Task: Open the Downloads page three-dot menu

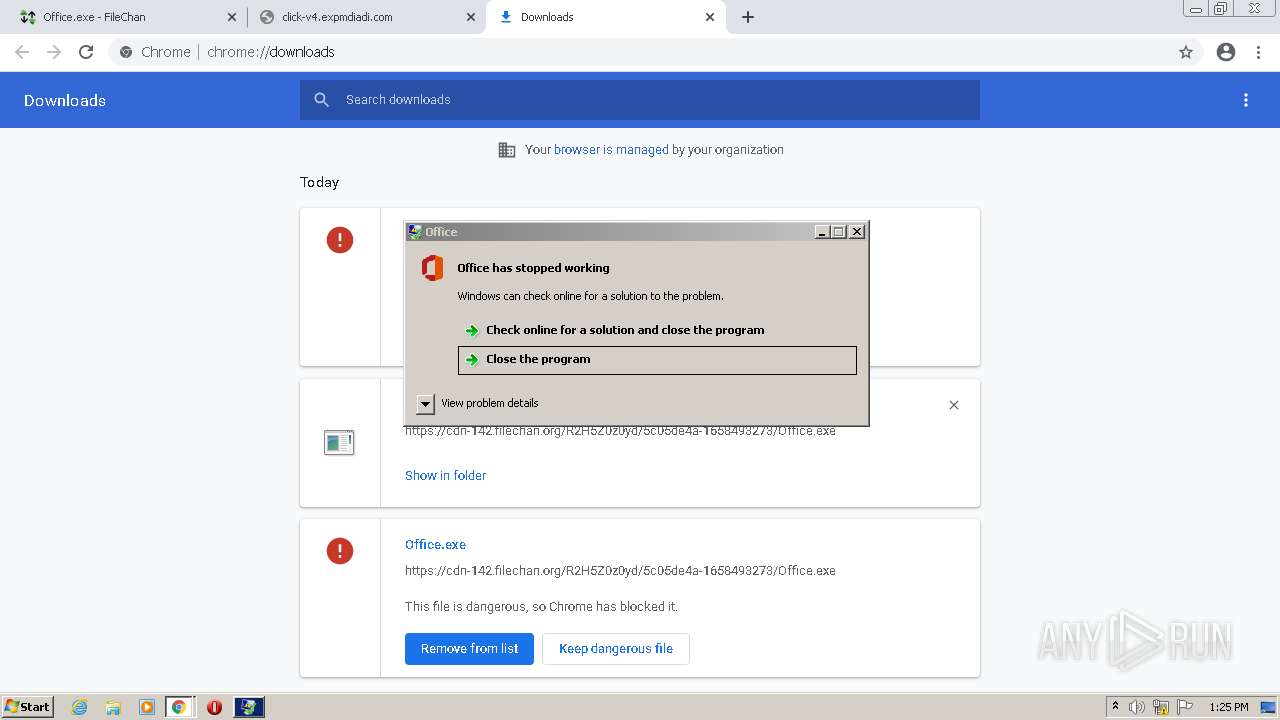Action: pos(1246,100)
